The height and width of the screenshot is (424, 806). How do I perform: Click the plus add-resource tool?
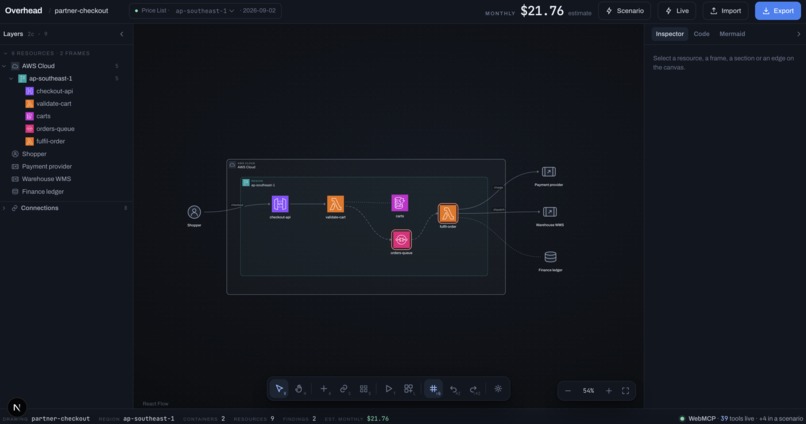point(324,389)
